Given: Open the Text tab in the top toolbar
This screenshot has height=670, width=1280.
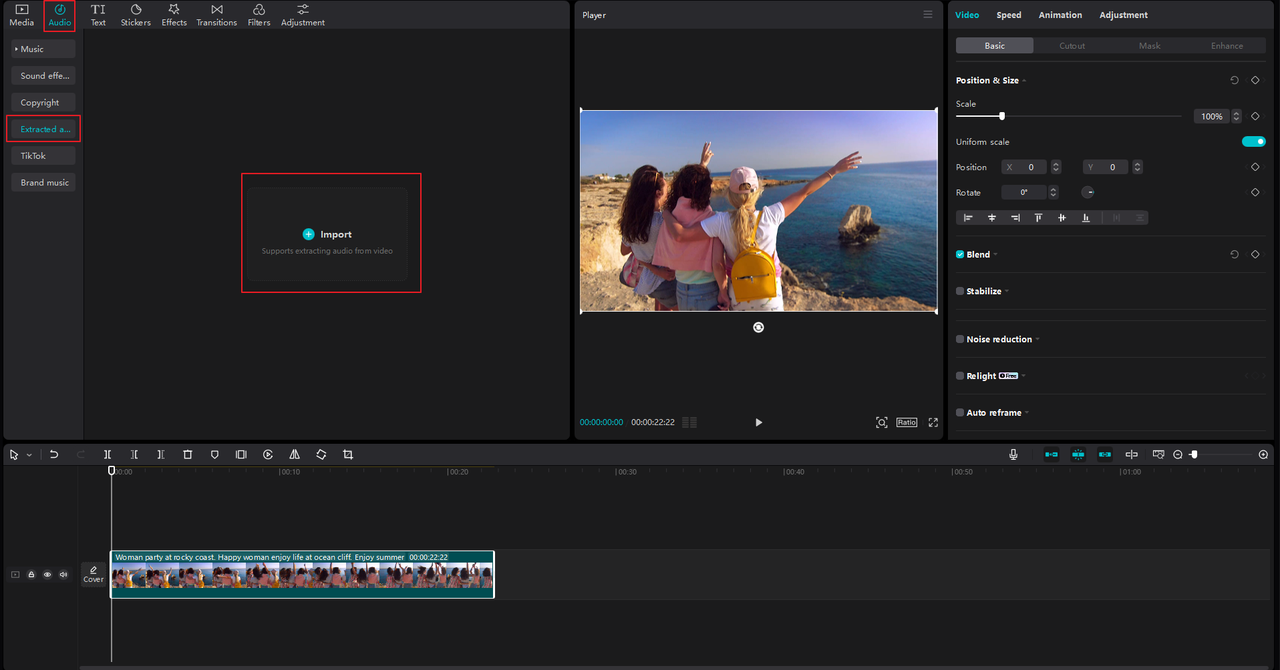Looking at the screenshot, I should click(x=98, y=14).
